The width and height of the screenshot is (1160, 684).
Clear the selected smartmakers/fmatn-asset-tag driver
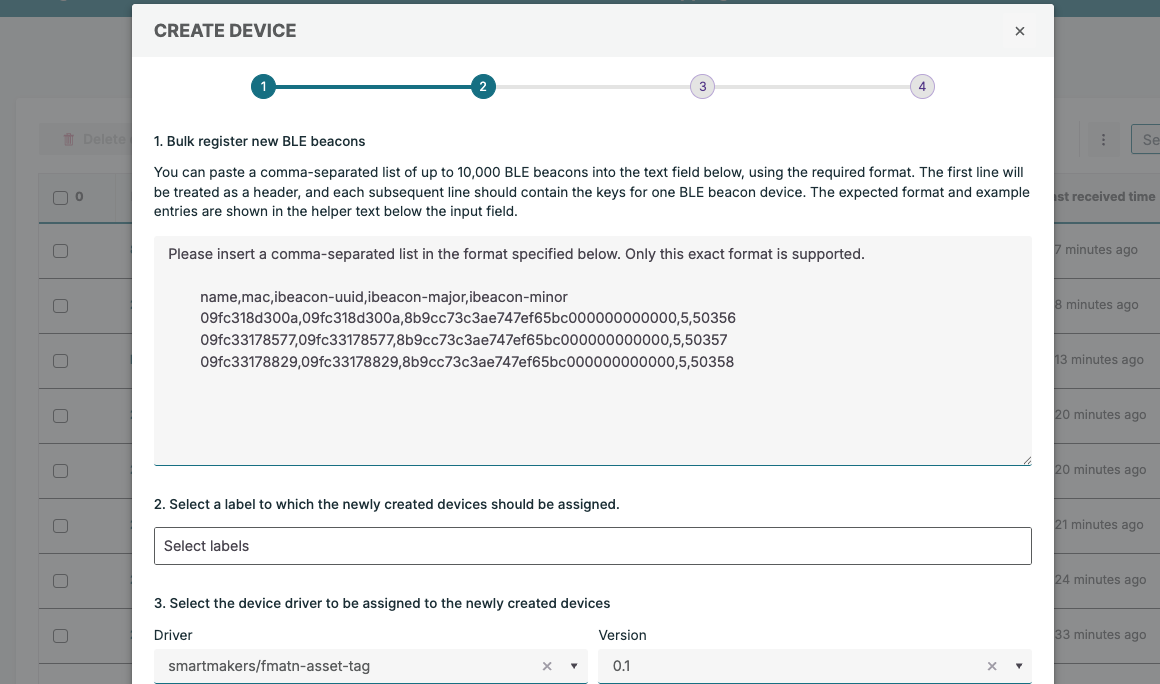[547, 666]
